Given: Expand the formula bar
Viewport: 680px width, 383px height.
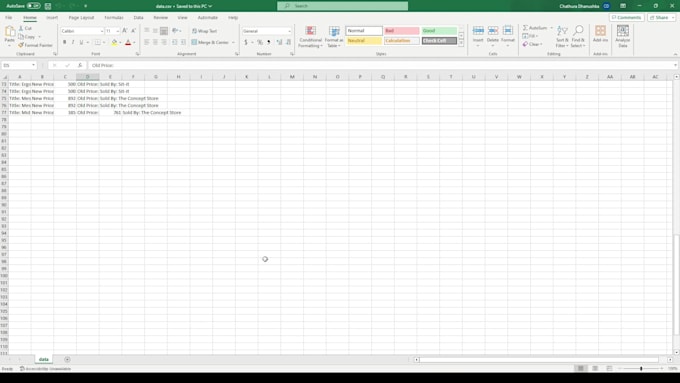Looking at the screenshot, I should [x=675, y=65].
